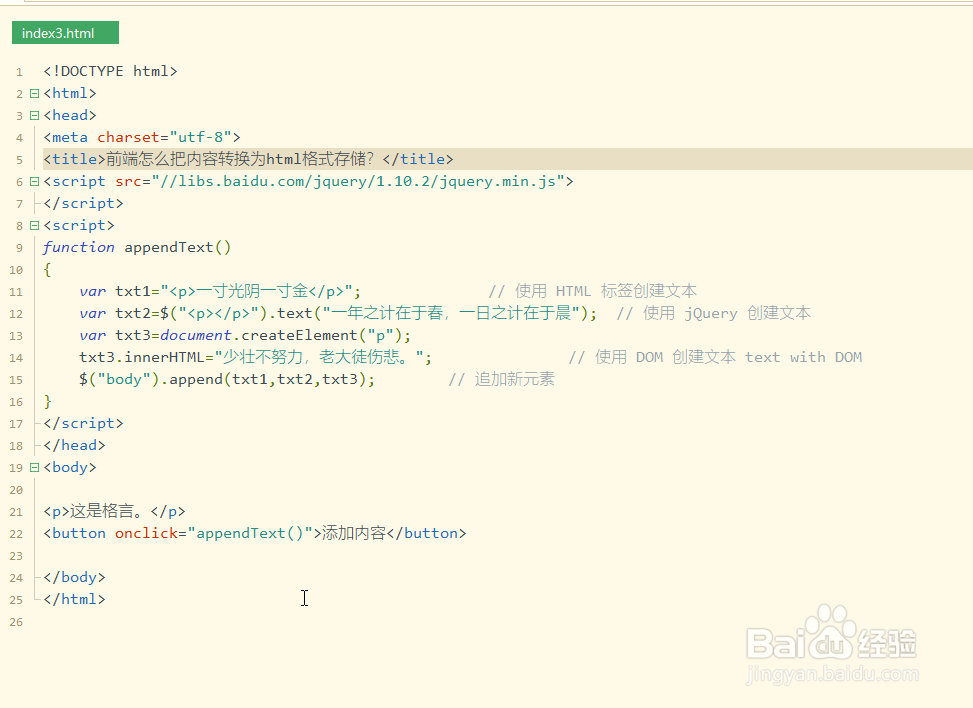Click the function appendText() declaration
The width and height of the screenshot is (973, 708).
coord(137,248)
